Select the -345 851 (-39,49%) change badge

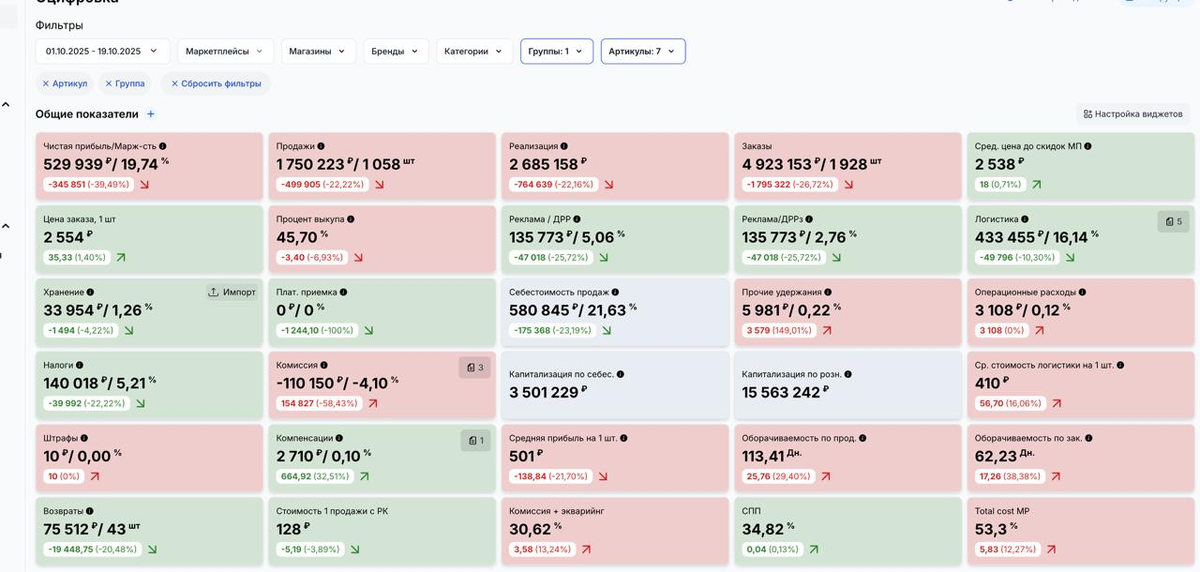[87, 185]
